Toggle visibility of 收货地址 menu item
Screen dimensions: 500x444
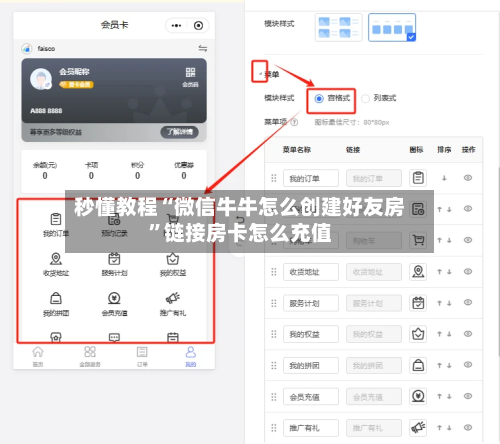[468, 271]
